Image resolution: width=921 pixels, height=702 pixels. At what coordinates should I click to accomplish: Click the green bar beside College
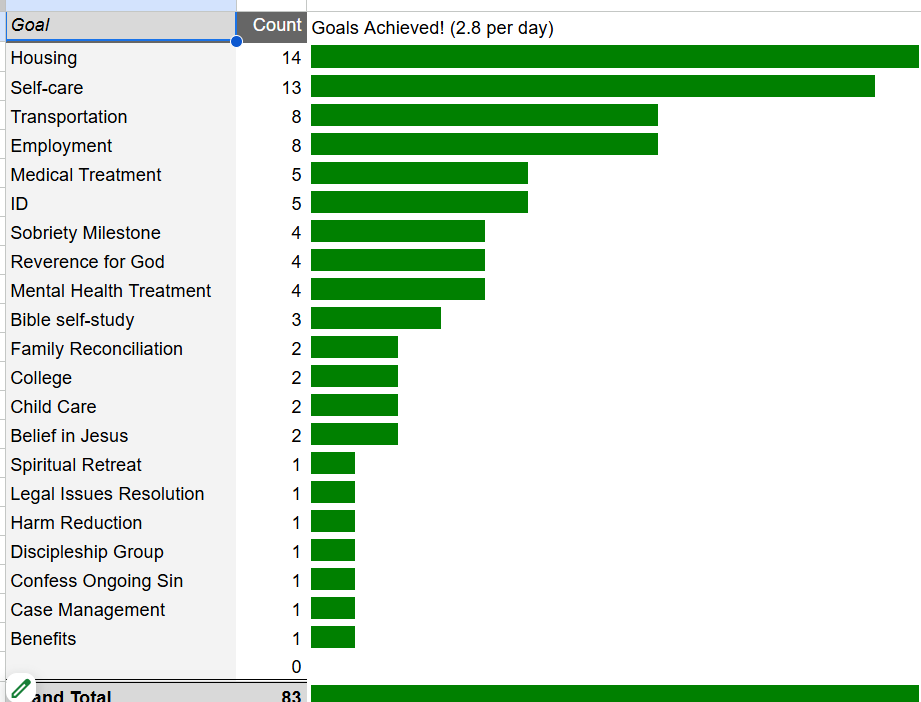click(354, 376)
